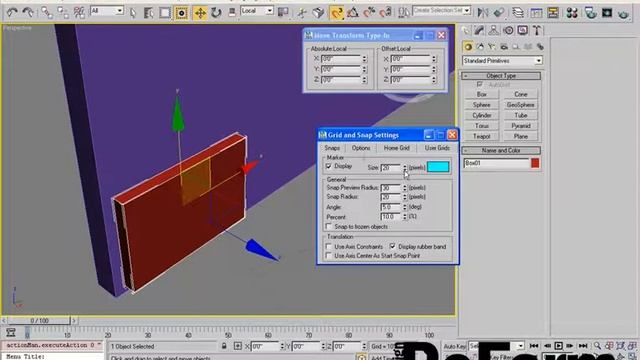Image resolution: width=640 pixels, height=360 pixels.
Task: Click the Align tool icon
Action: (x=499, y=13)
